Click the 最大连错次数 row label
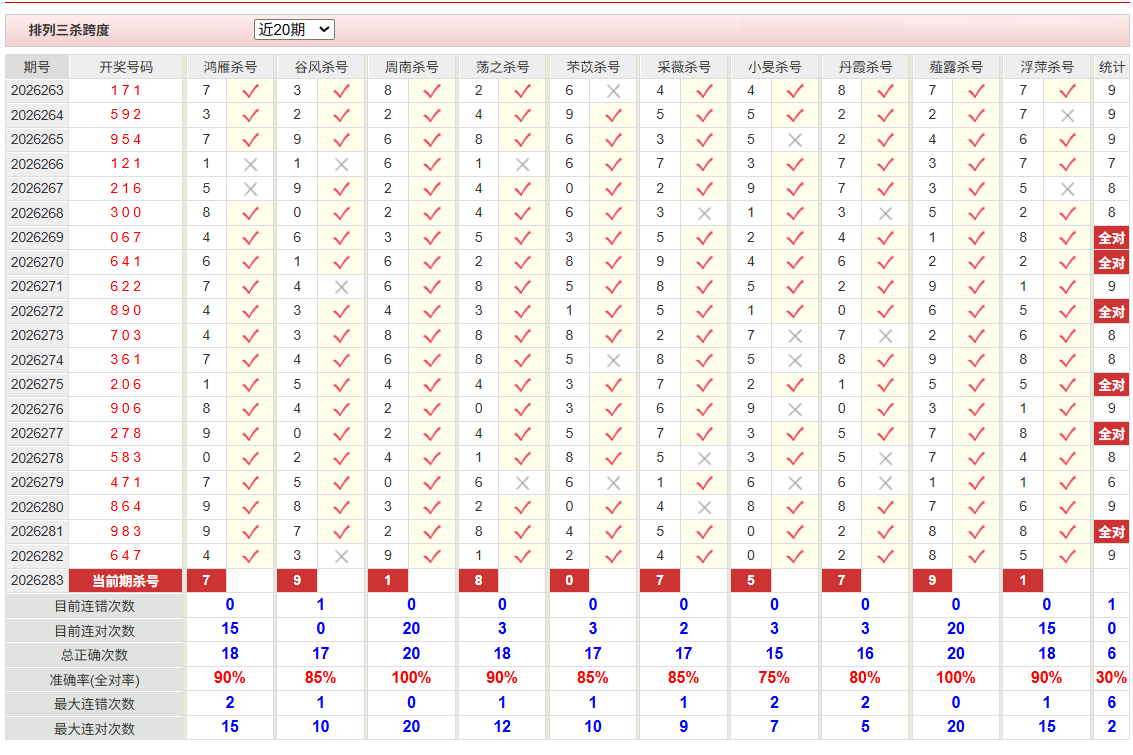Viewport: 1133px width, 755px height. (x=94, y=704)
